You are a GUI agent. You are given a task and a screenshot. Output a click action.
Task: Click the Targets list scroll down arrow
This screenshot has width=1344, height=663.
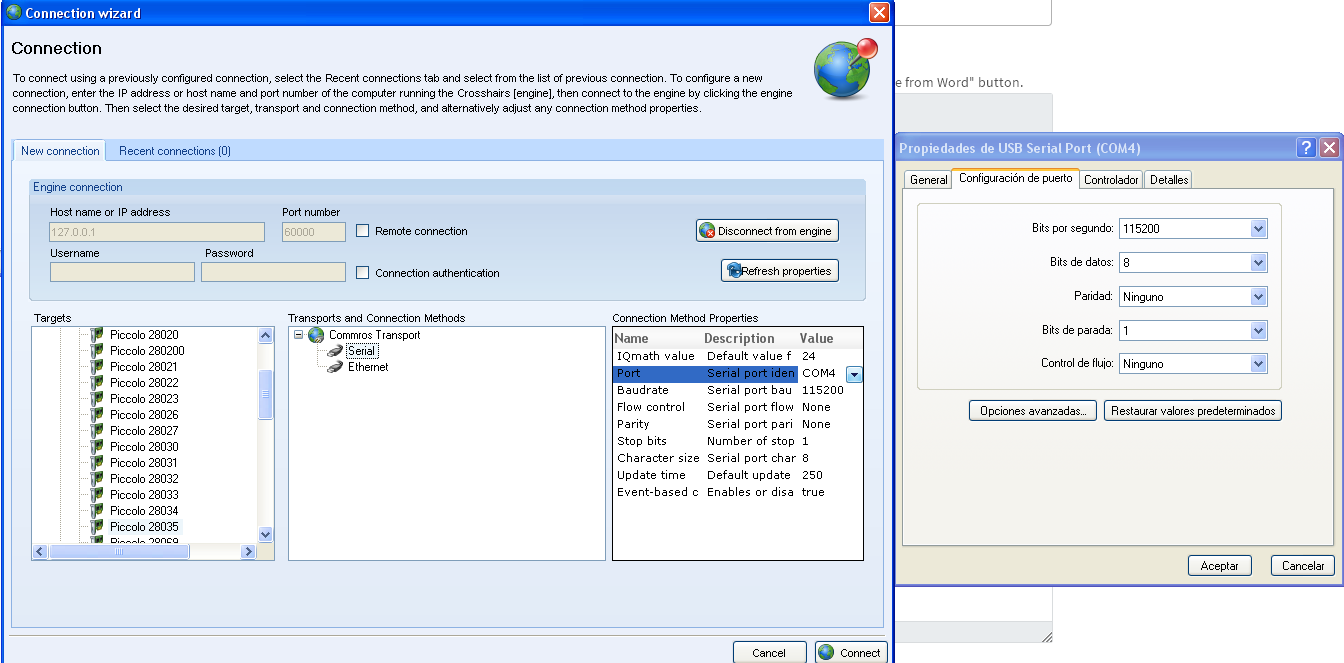pyautogui.click(x=265, y=535)
